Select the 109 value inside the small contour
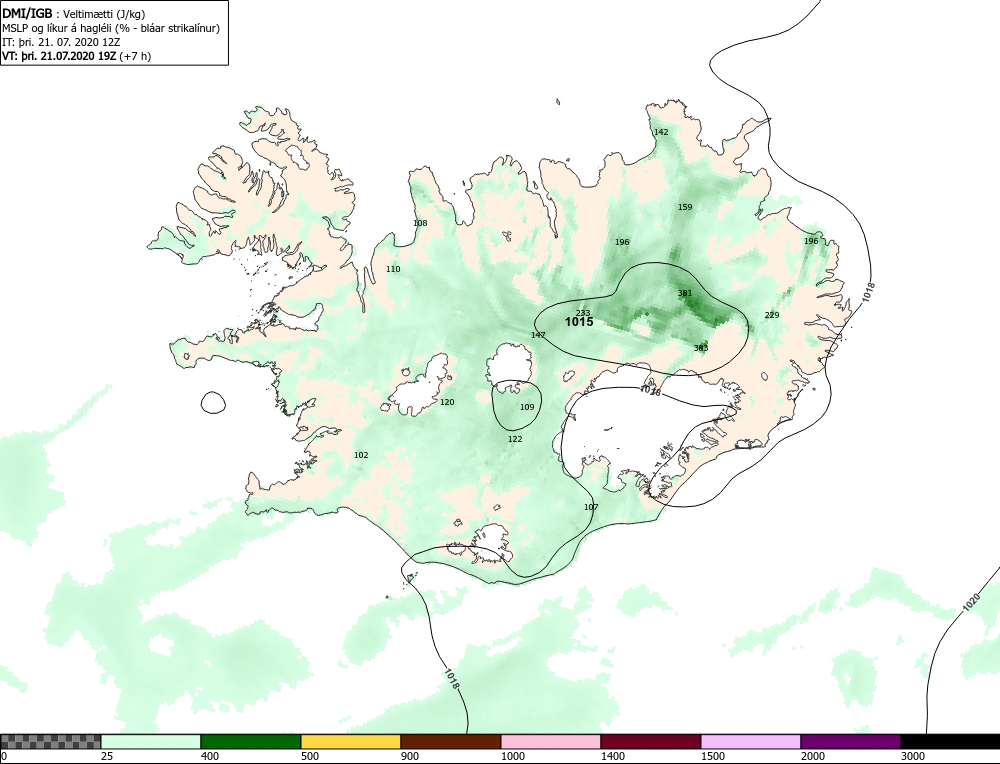The height and width of the screenshot is (764, 1000). [527, 407]
